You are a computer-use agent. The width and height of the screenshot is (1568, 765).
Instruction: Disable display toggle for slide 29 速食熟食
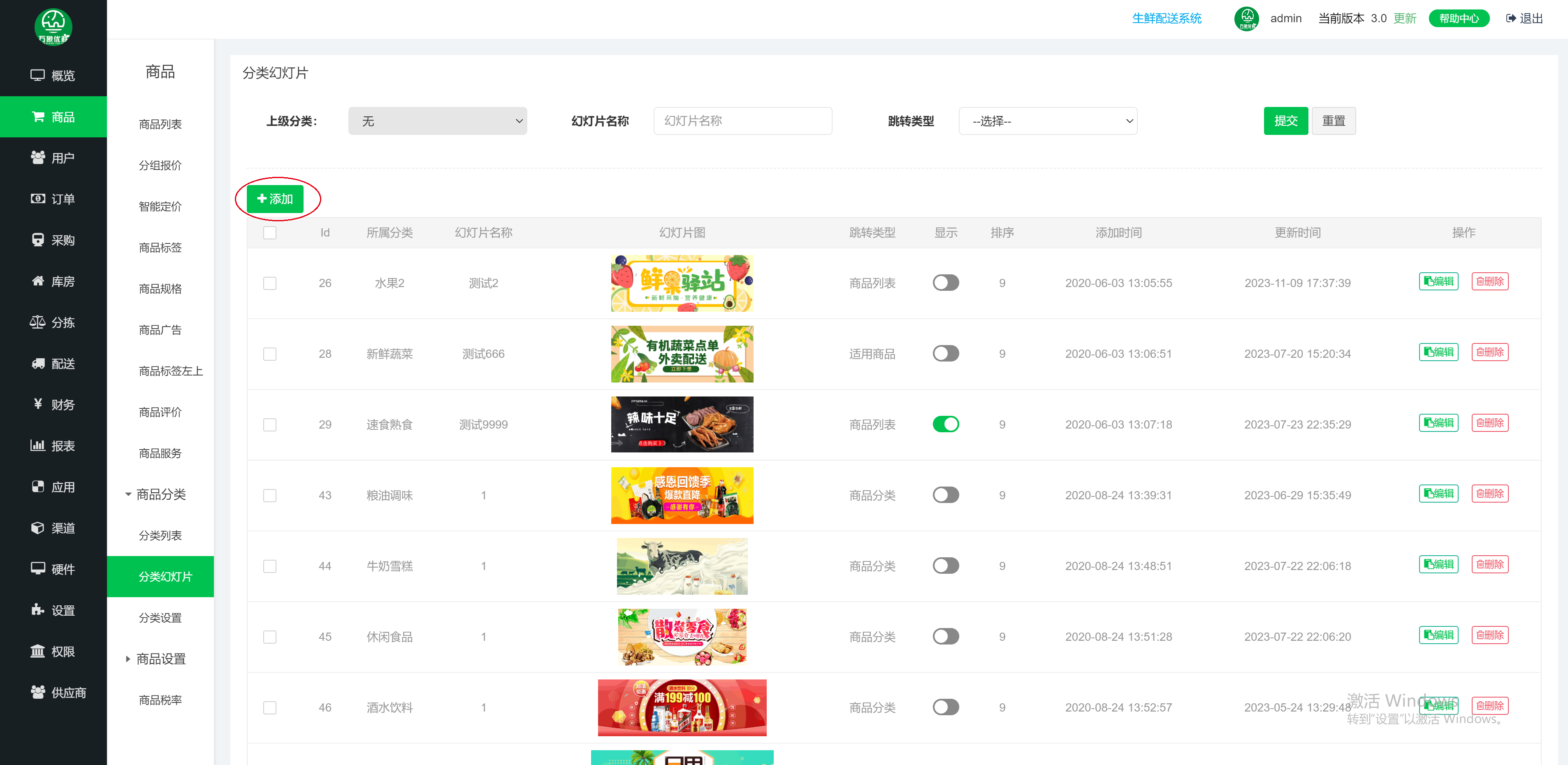(x=945, y=424)
